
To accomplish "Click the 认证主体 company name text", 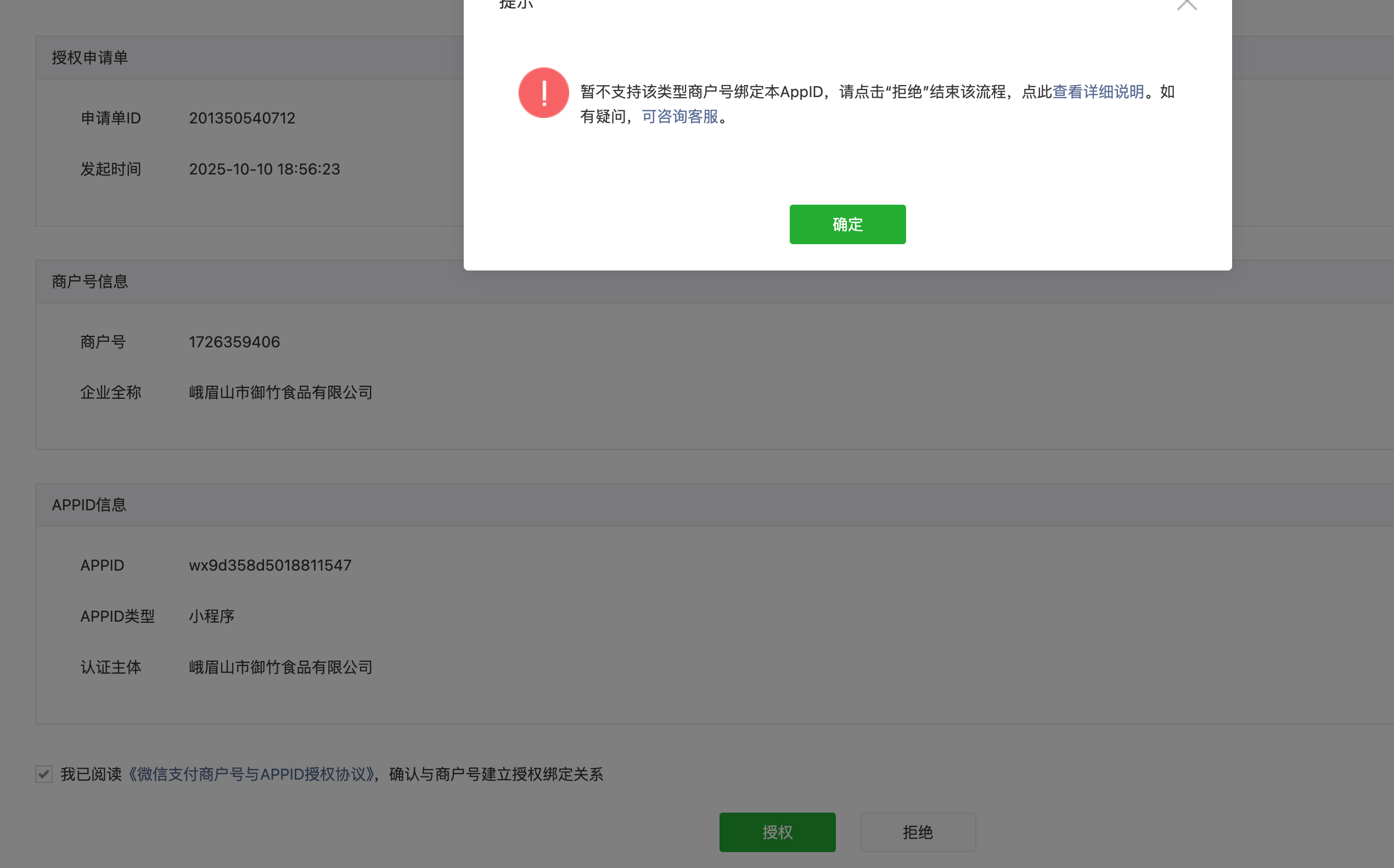I will [x=281, y=667].
